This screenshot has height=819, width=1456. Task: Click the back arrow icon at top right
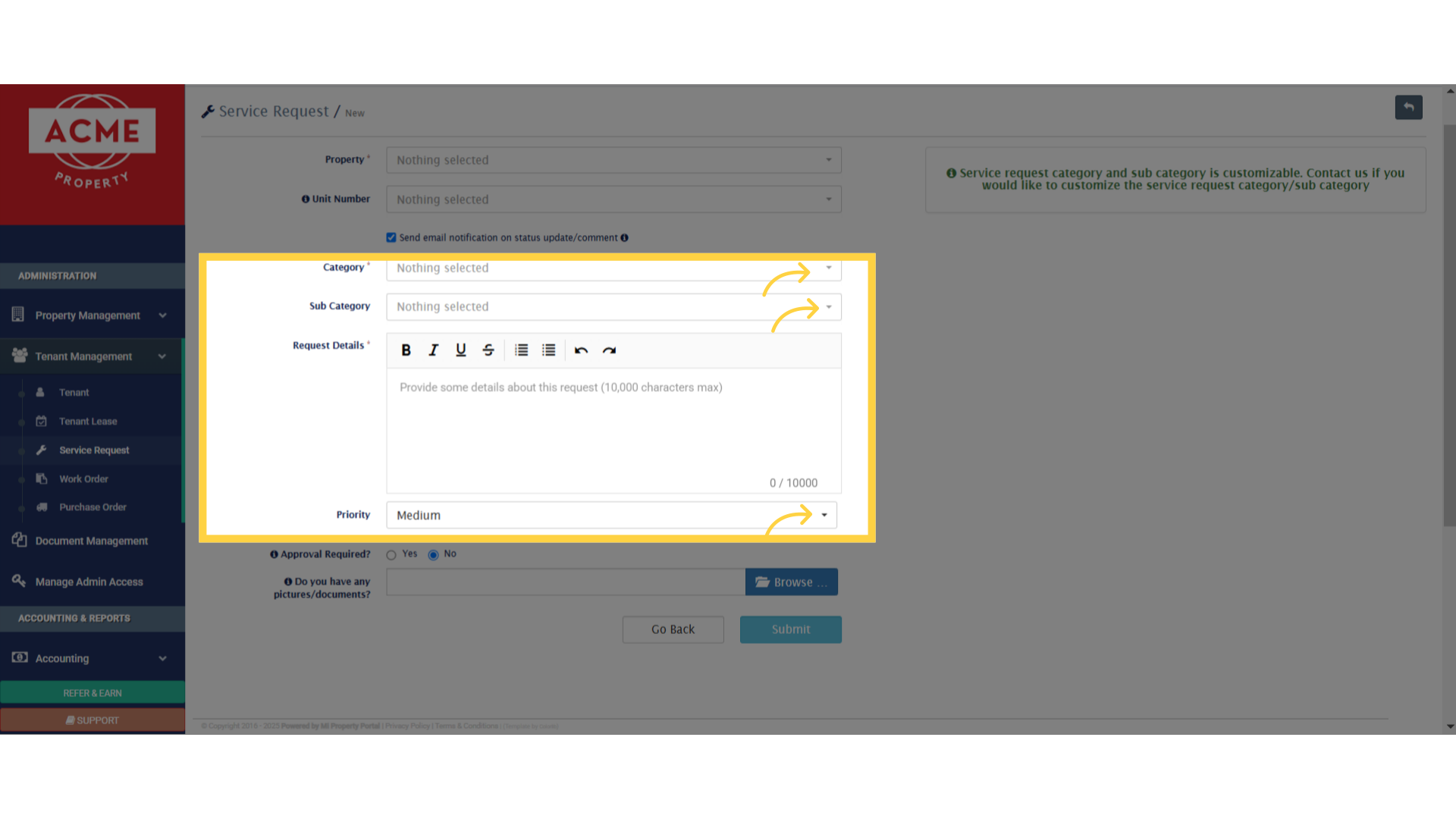tap(1408, 107)
